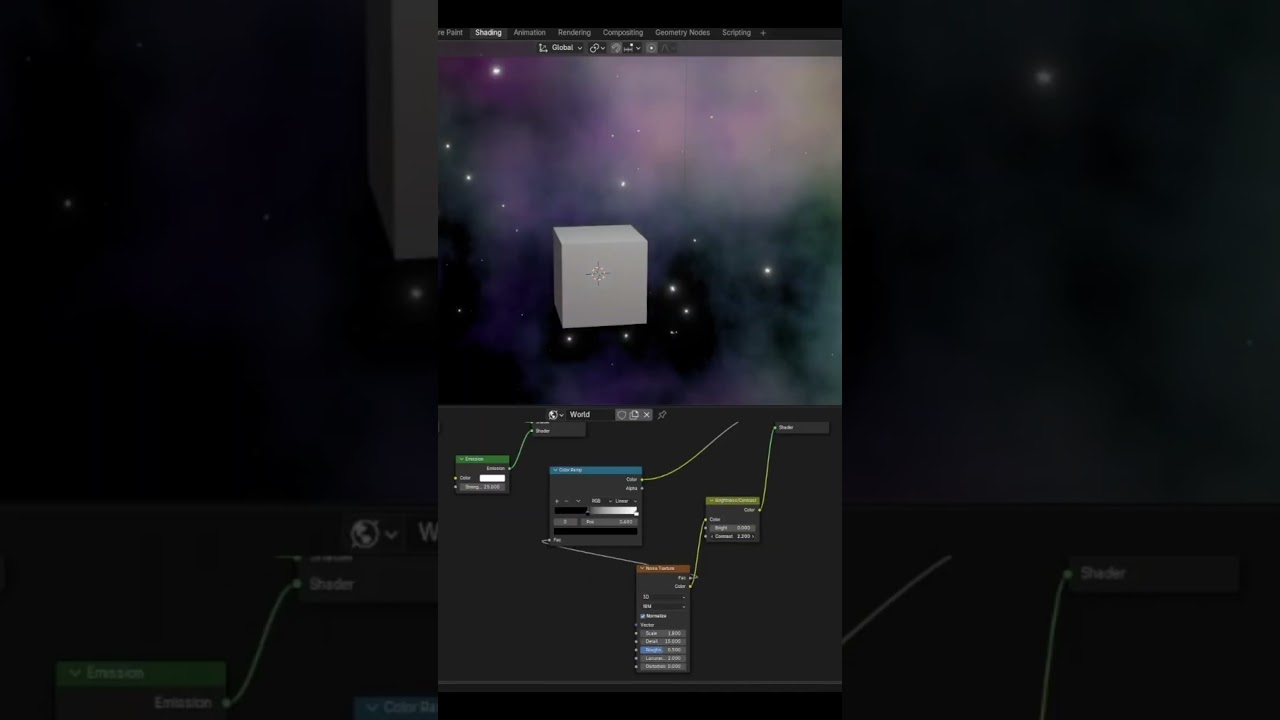Open the snap increment options dropdown
Image resolution: width=1280 pixels, height=720 pixels.
tap(634, 48)
